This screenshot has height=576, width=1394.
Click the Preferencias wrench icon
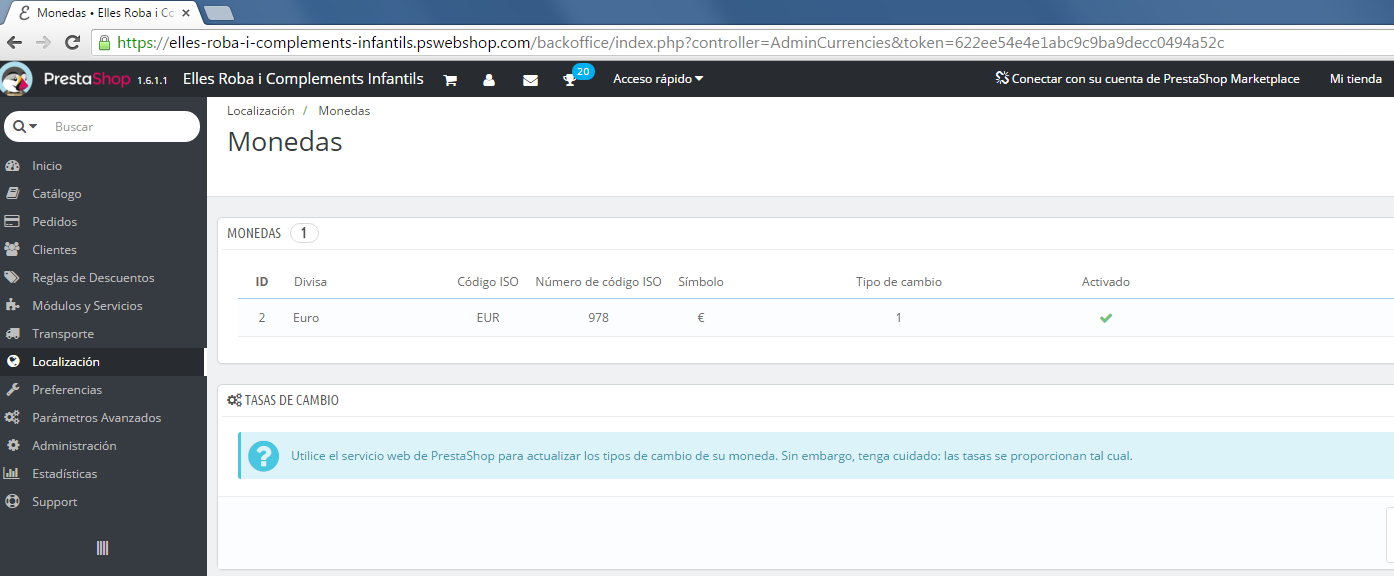pyautogui.click(x=12, y=390)
